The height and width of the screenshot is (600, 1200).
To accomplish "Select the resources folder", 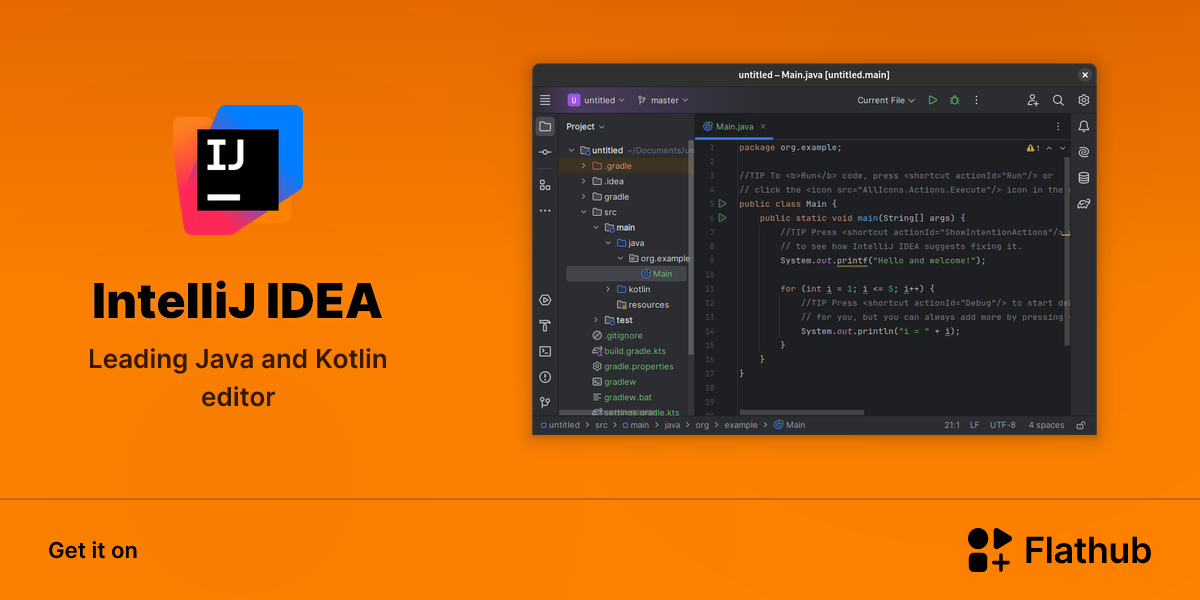I will [642, 305].
